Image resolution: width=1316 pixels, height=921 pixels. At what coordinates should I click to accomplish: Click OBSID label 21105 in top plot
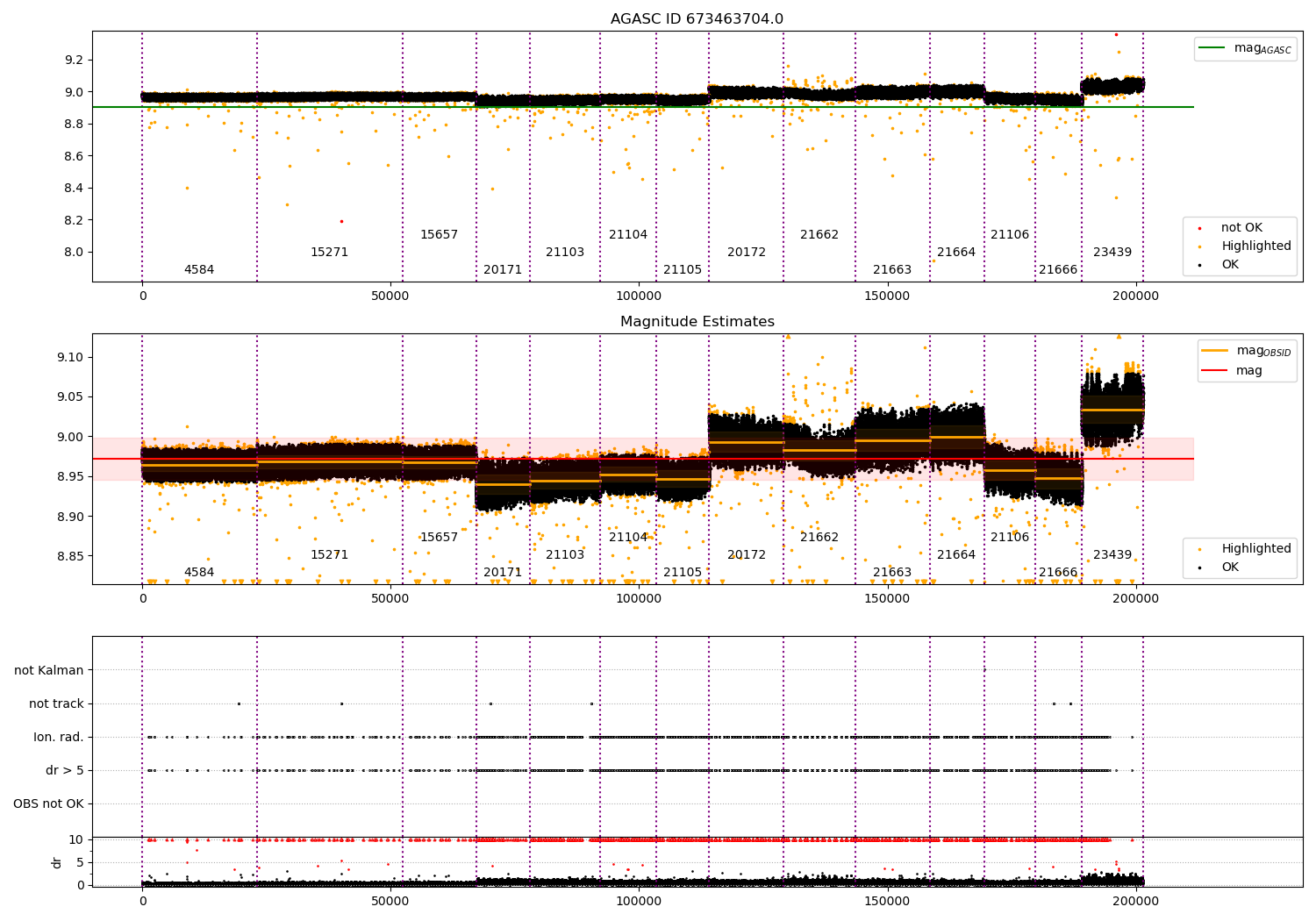683,270
